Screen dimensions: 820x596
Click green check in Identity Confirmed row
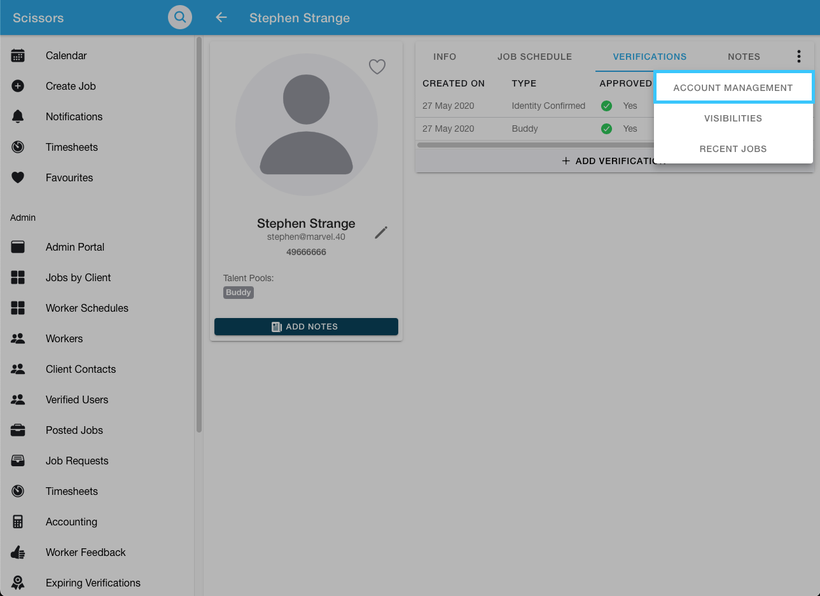[606, 106]
